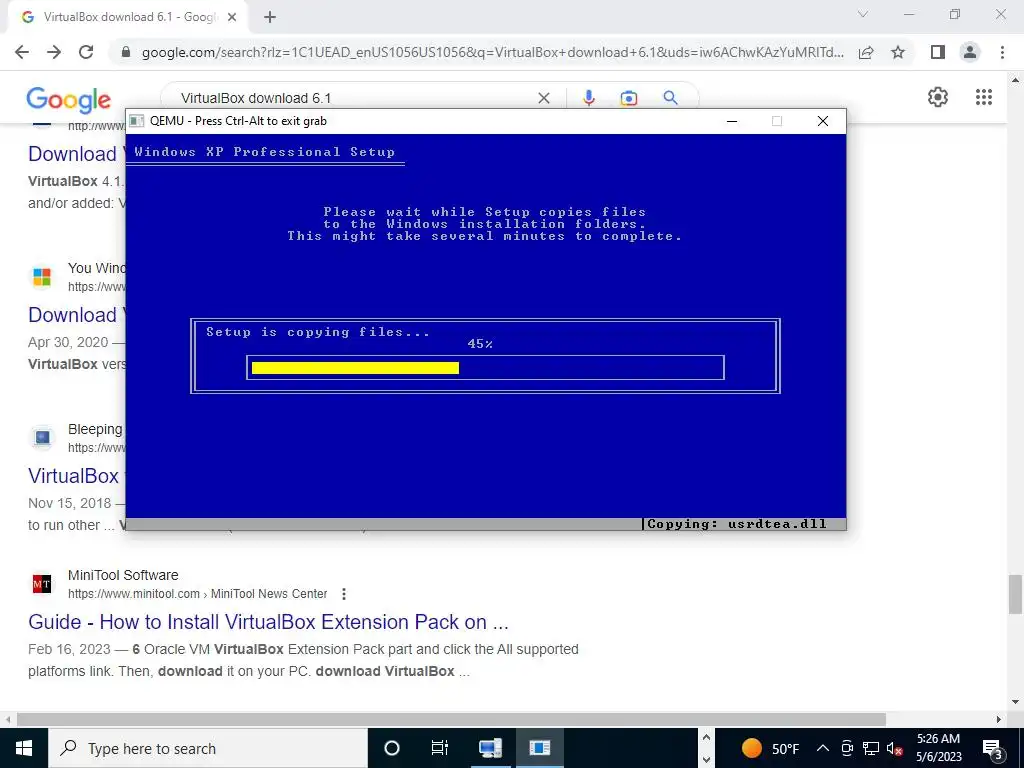Viewport: 1024px width, 768px height.
Task: Close the VirtualBox download 6.1 tab
Action: click(x=232, y=18)
